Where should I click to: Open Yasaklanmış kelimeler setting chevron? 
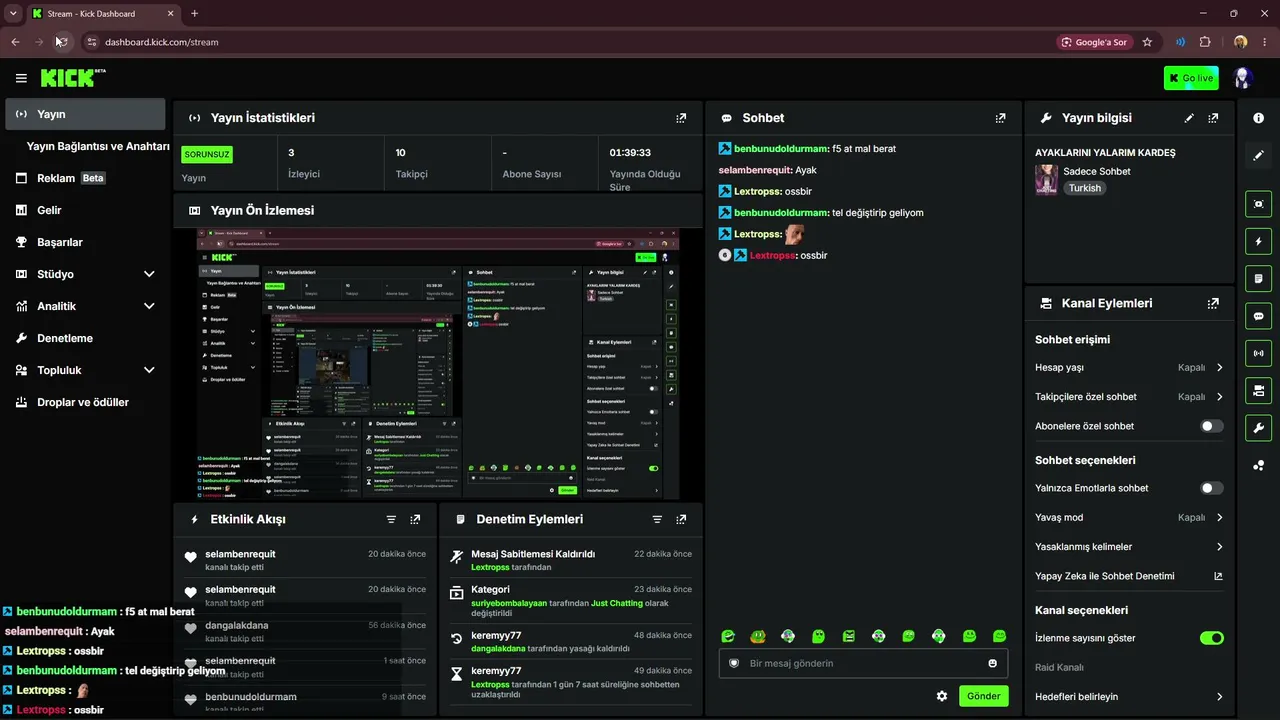click(1219, 547)
